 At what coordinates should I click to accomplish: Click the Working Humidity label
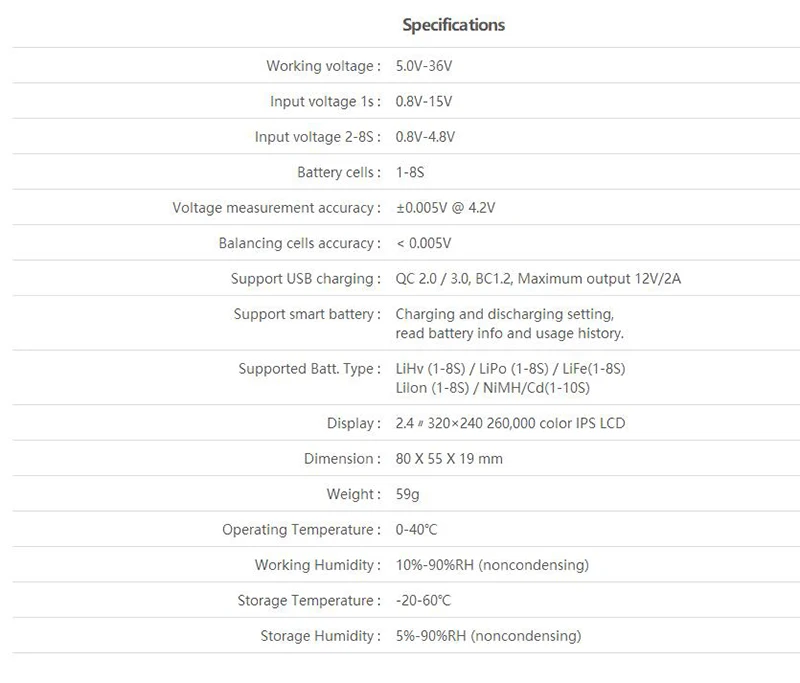318,565
